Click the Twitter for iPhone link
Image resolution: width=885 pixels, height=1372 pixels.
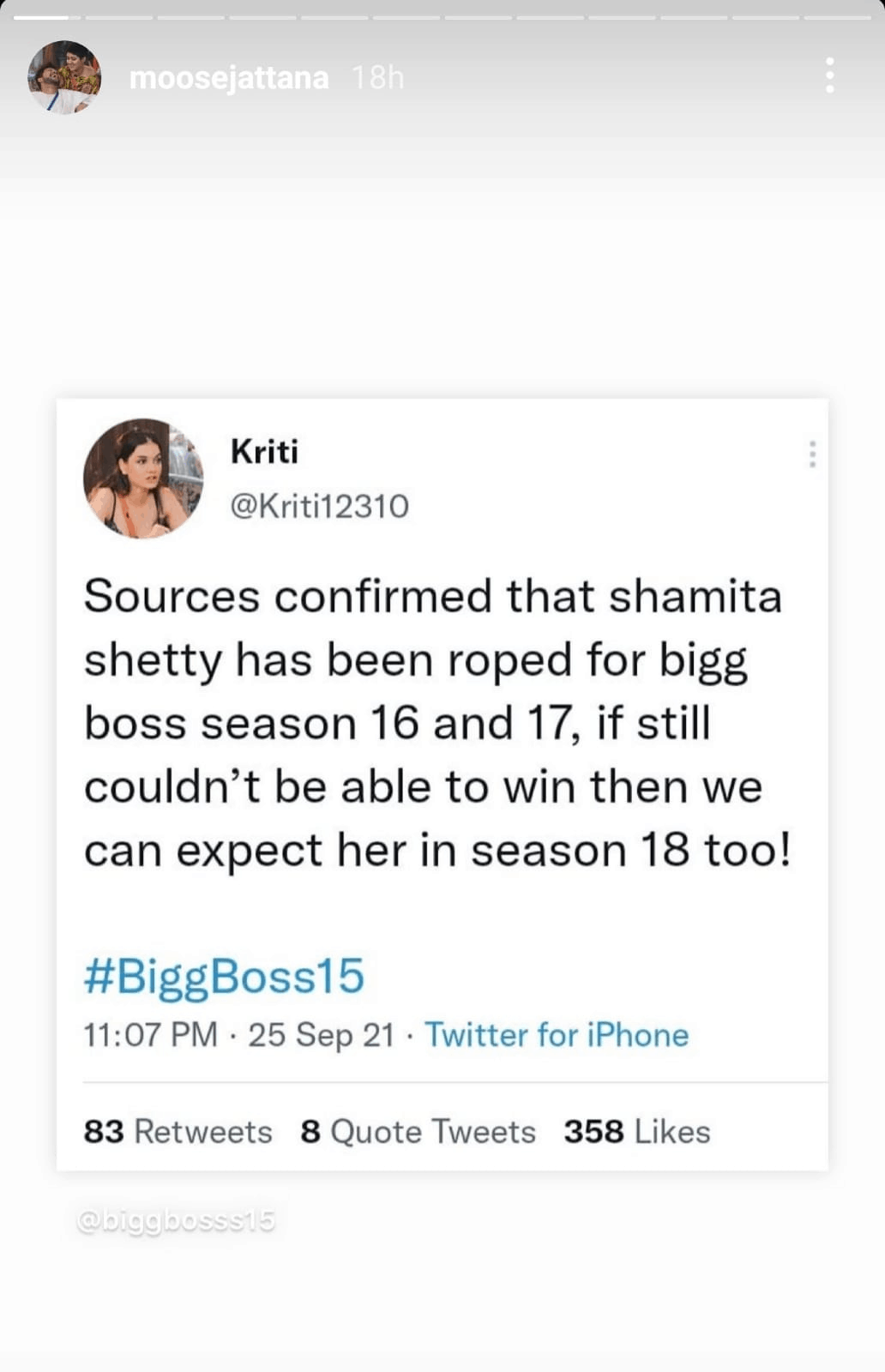click(557, 1035)
